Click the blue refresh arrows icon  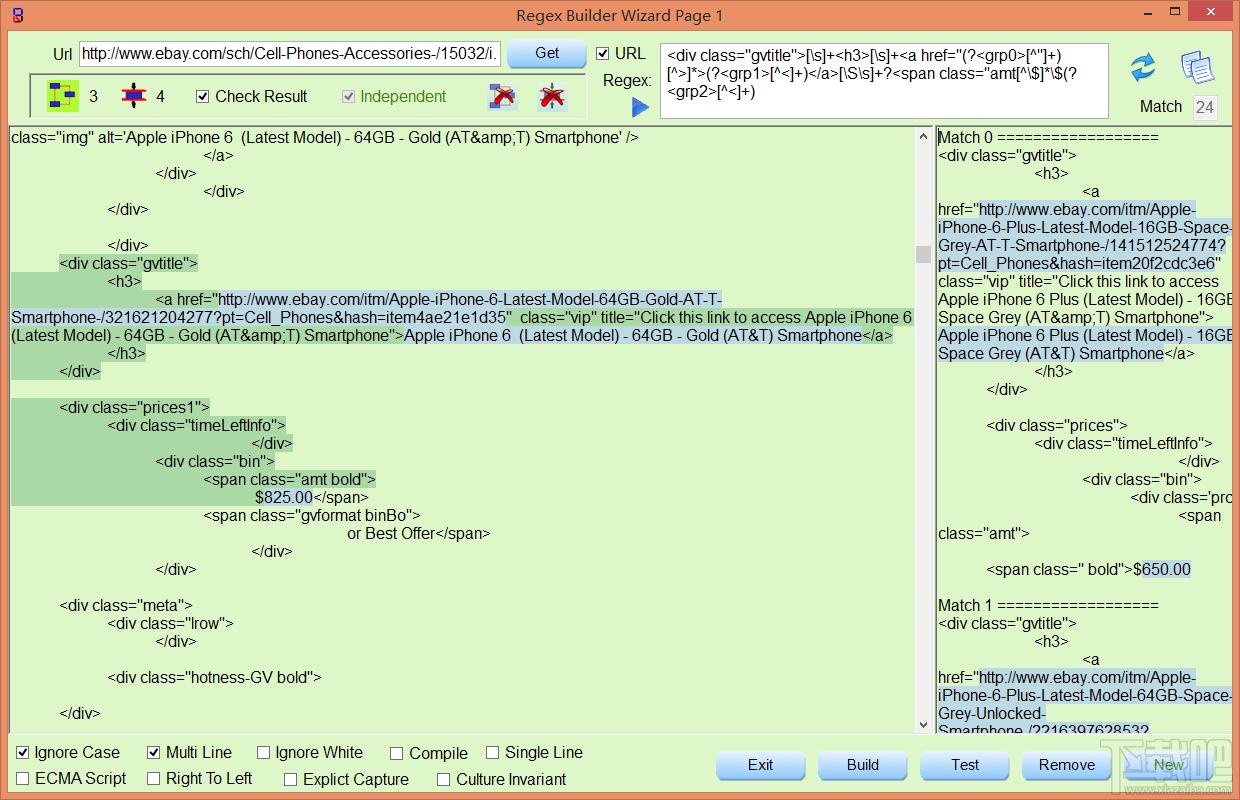pyautogui.click(x=1143, y=68)
